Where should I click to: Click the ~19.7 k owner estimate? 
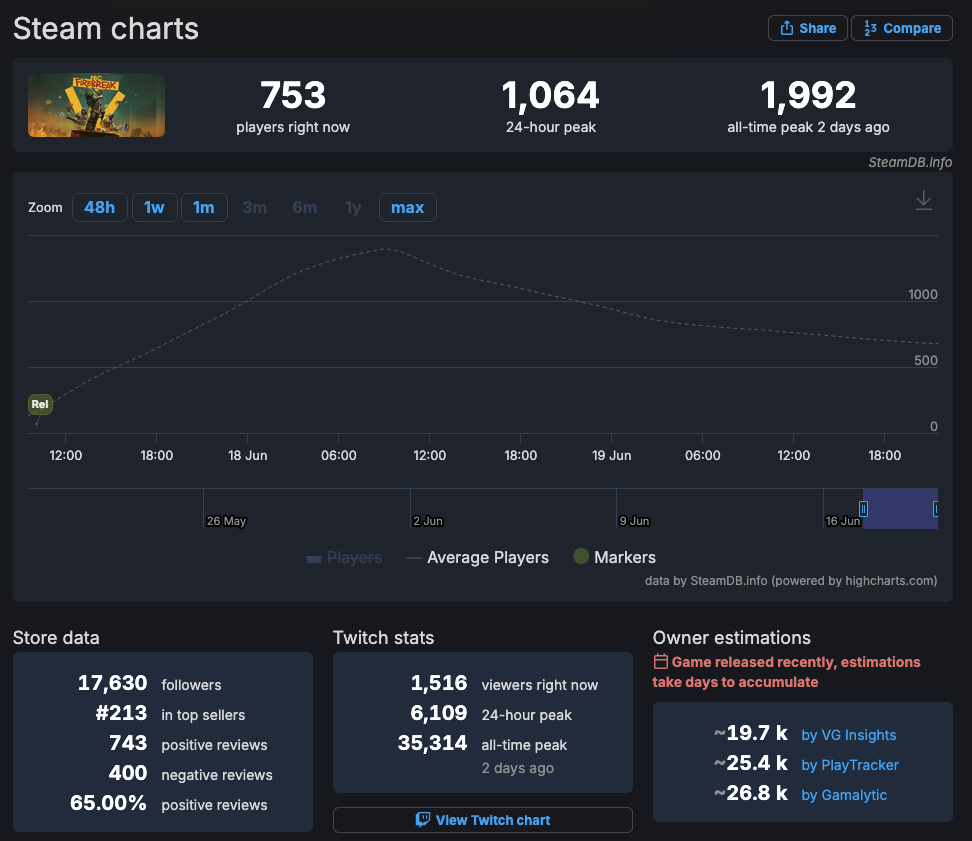751,733
